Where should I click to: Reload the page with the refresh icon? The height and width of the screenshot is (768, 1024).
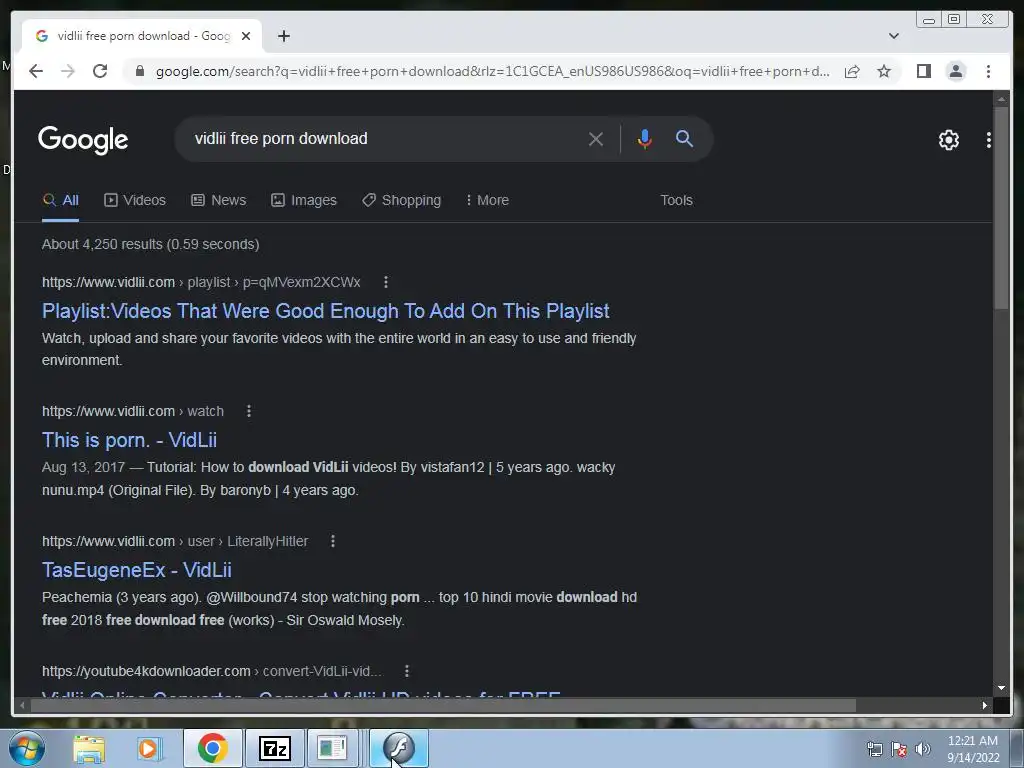[100, 71]
